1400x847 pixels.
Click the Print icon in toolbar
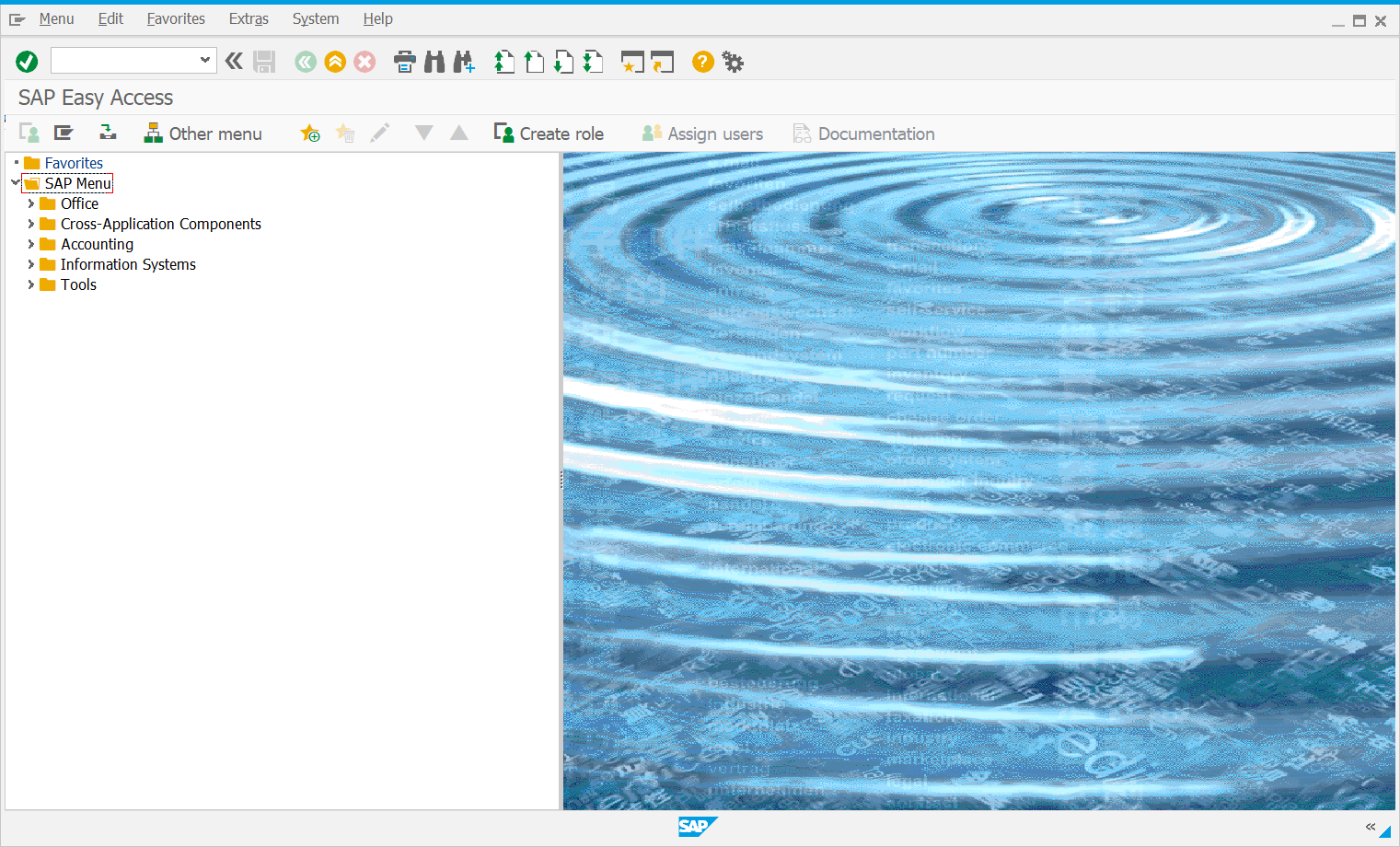(404, 62)
